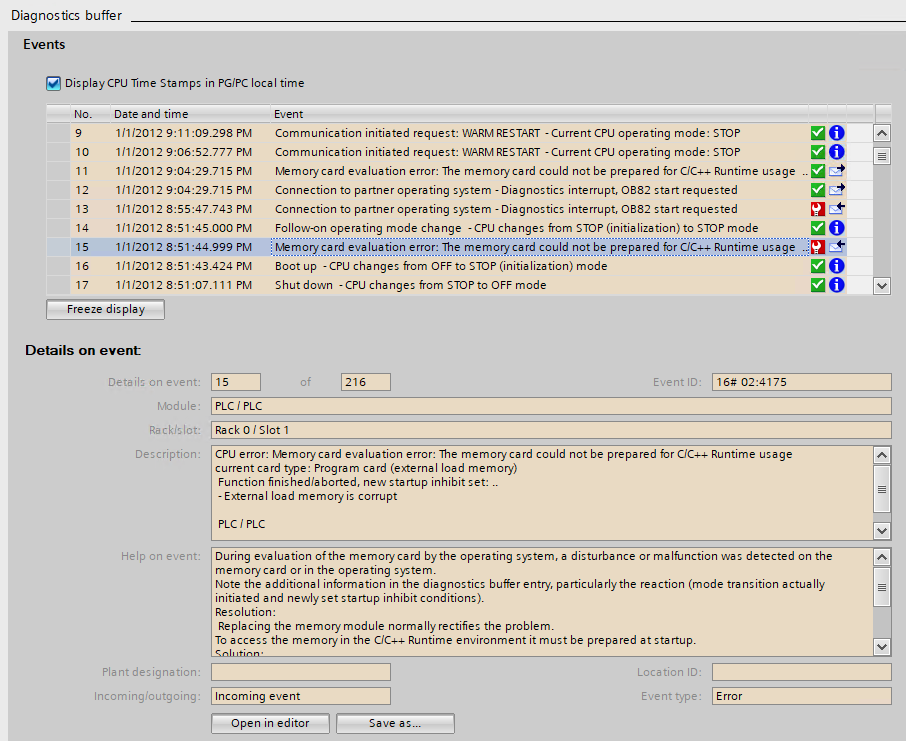Click green checkmark icon for event 16

[x=818, y=266]
